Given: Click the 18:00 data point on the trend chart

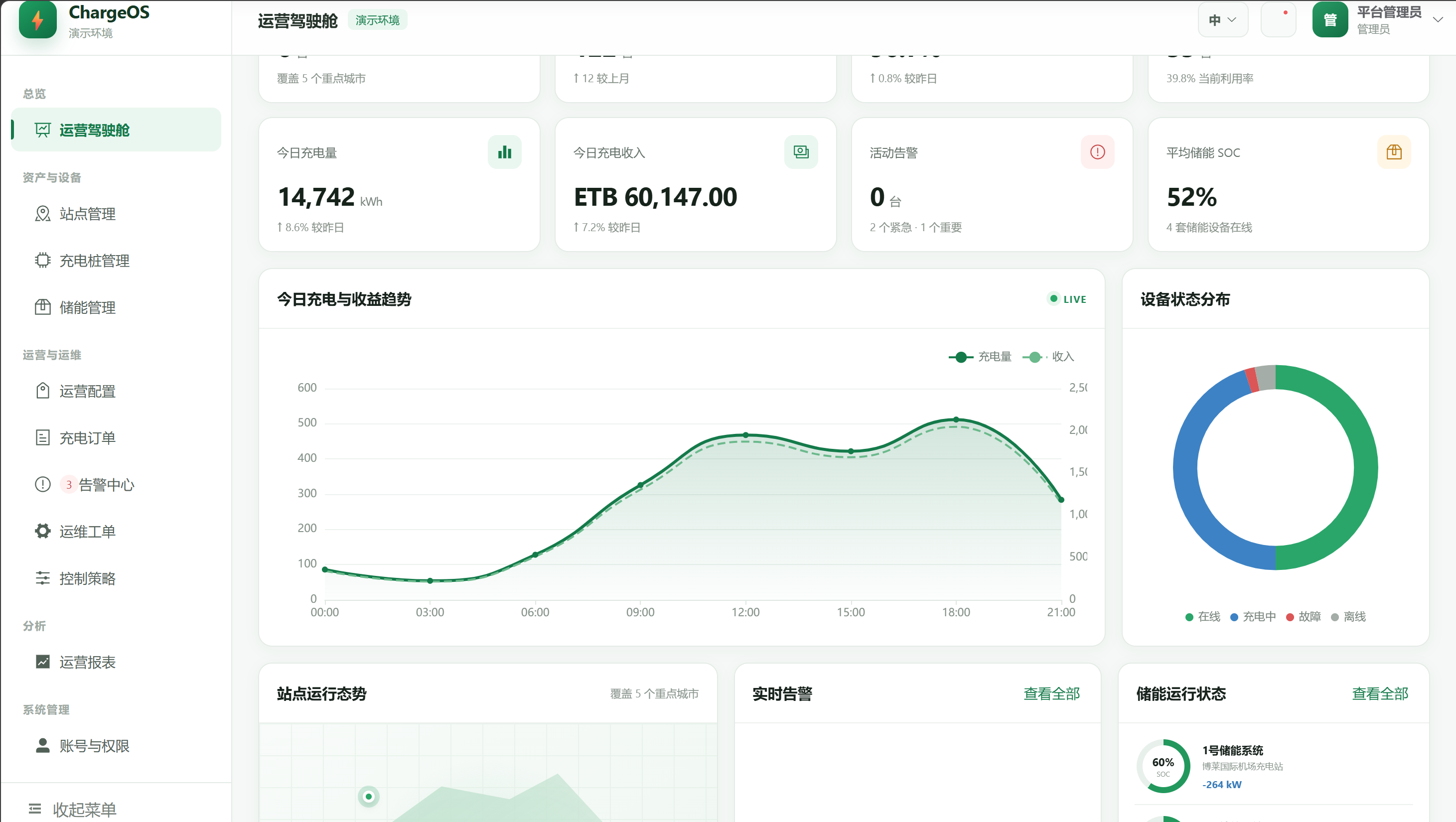Looking at the screenshot, I should 956,420.
